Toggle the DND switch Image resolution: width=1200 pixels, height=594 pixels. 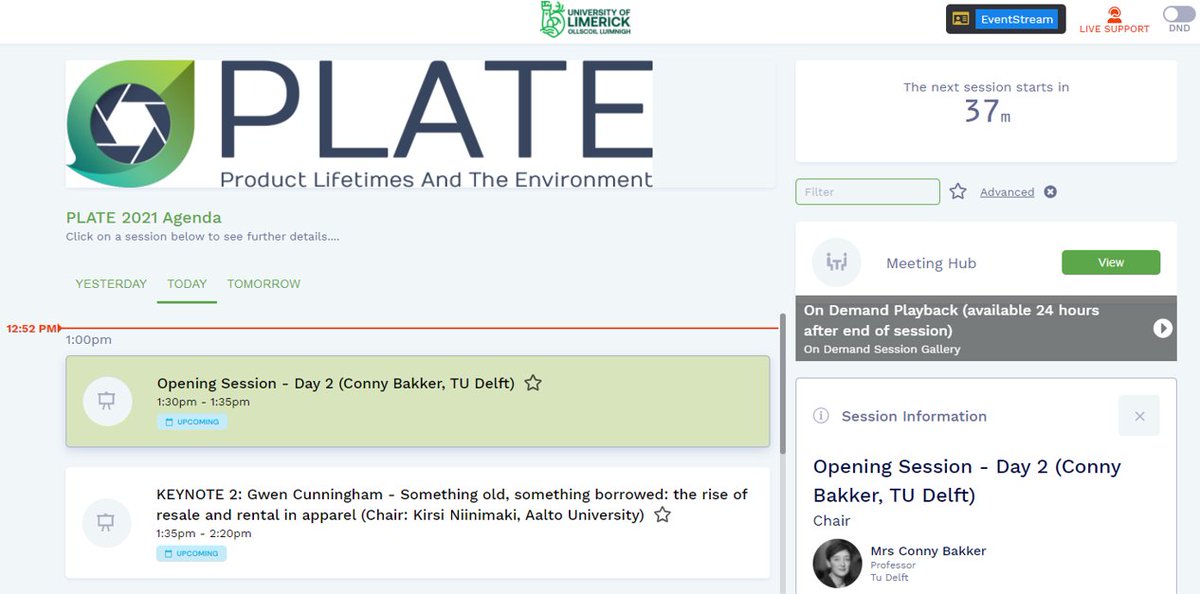(1179, 14)
